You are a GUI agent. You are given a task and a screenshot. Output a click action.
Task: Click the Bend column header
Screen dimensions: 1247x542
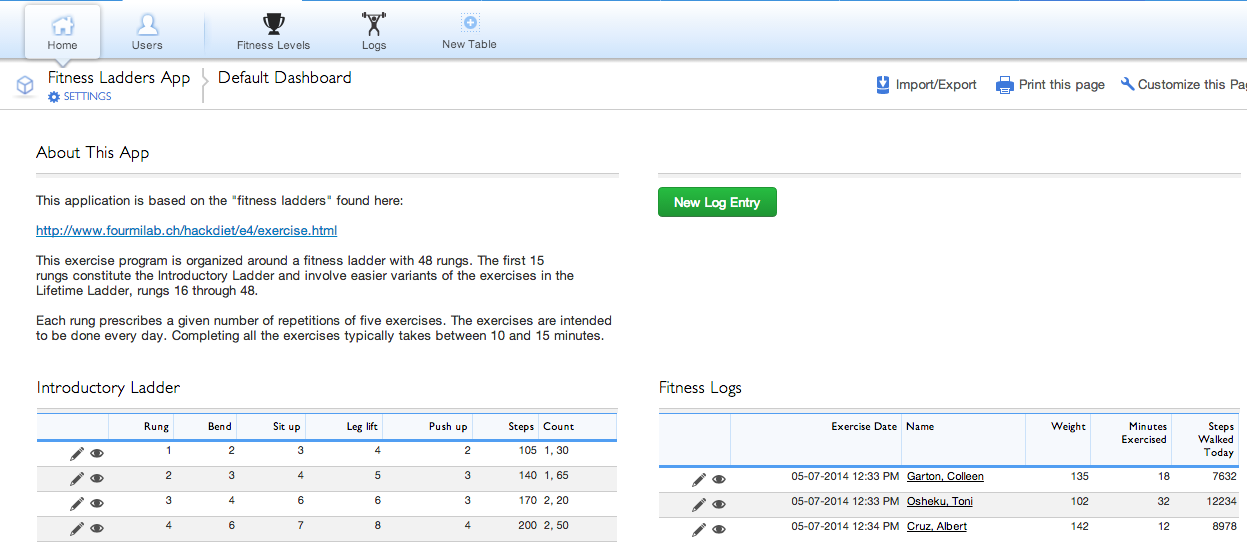coord(220,426)
